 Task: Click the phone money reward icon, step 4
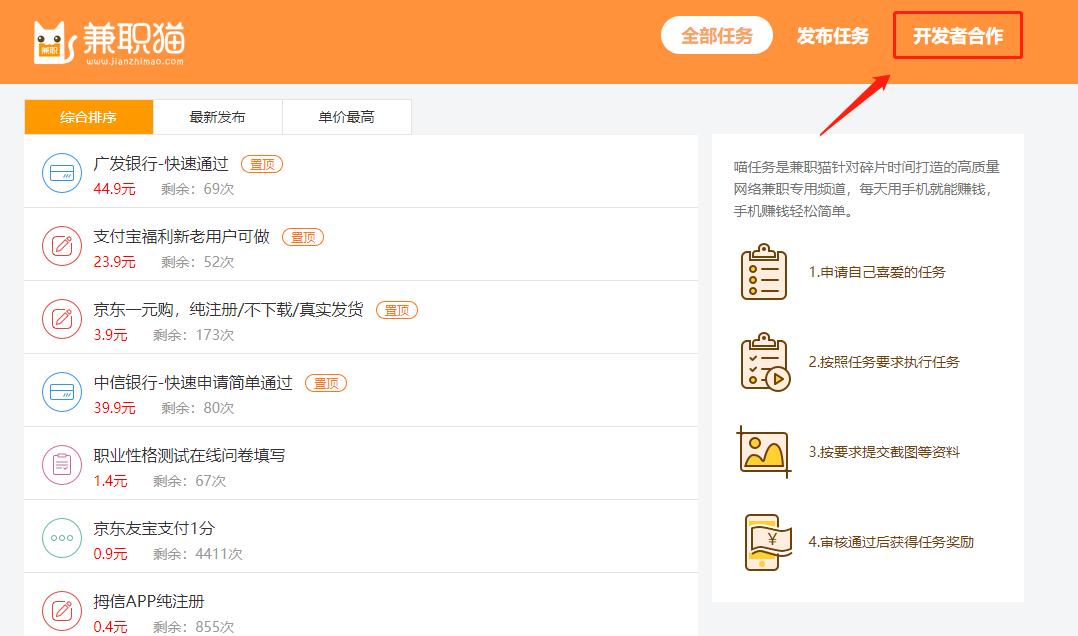point(767,542)
